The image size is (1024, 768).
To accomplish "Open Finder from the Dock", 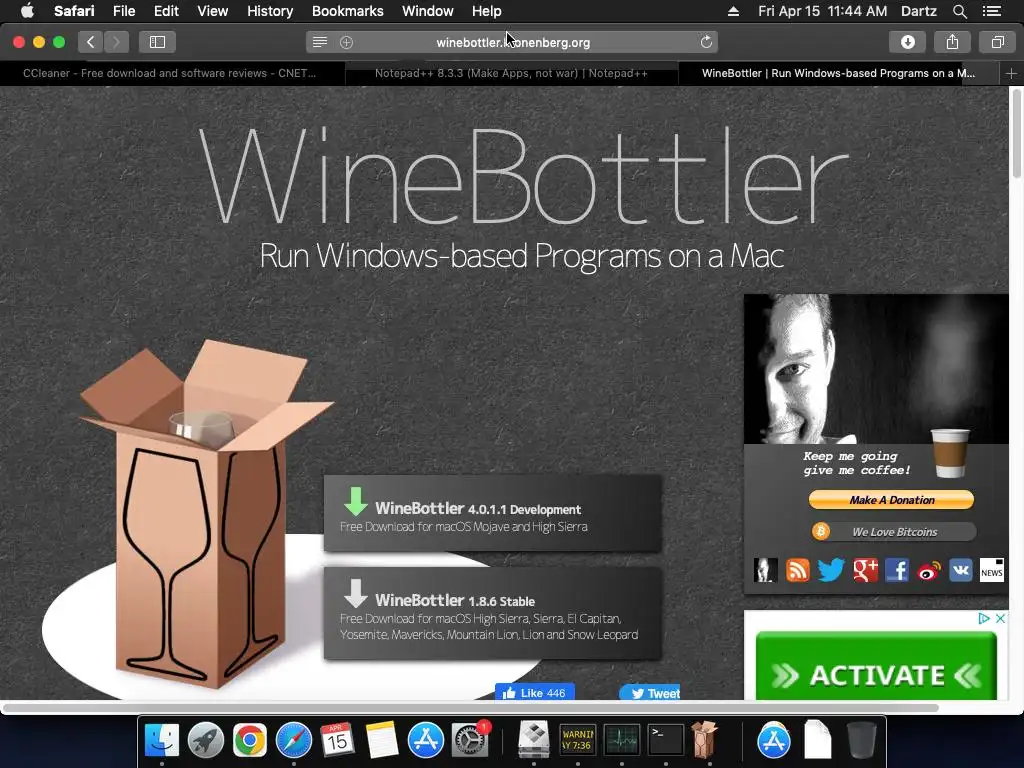I will point(161,740).
